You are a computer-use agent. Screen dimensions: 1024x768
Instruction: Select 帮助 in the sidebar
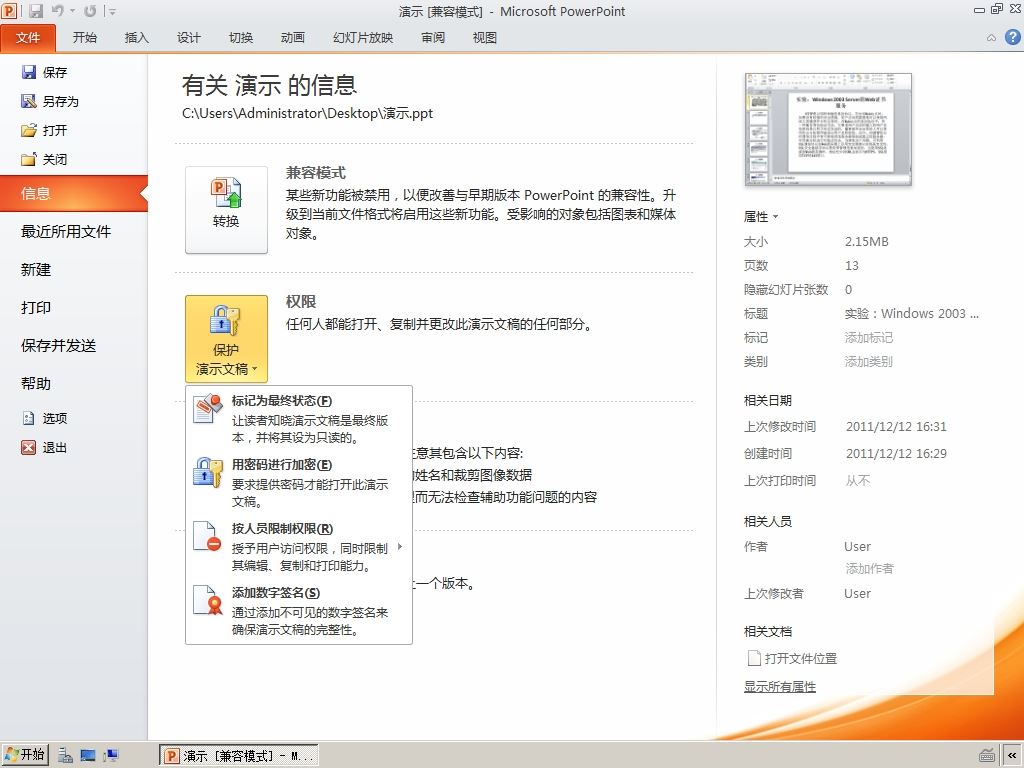[x=36, y=383]
